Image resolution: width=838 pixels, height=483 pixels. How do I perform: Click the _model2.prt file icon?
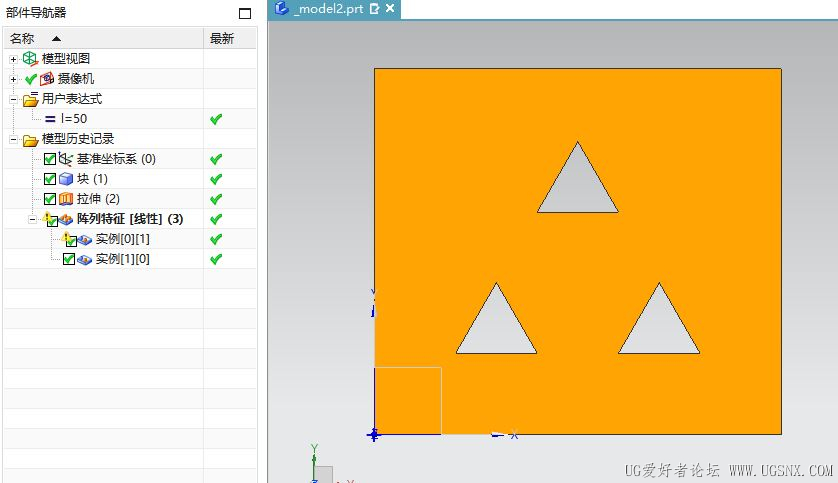(281, 8)
